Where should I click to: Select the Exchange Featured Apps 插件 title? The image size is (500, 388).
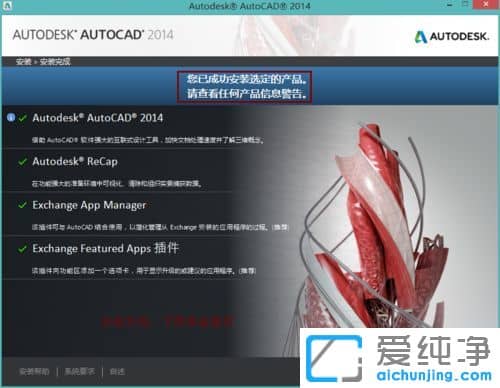point(106,249)
